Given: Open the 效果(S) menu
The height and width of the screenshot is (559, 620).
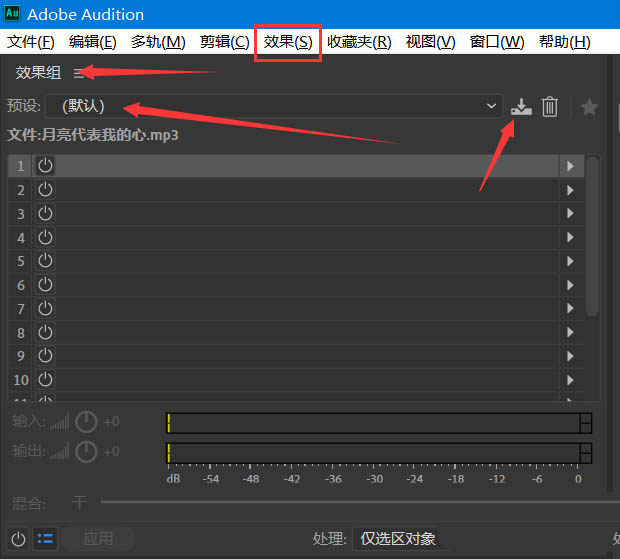Looking at the screenshot, I should pos(288,42).
